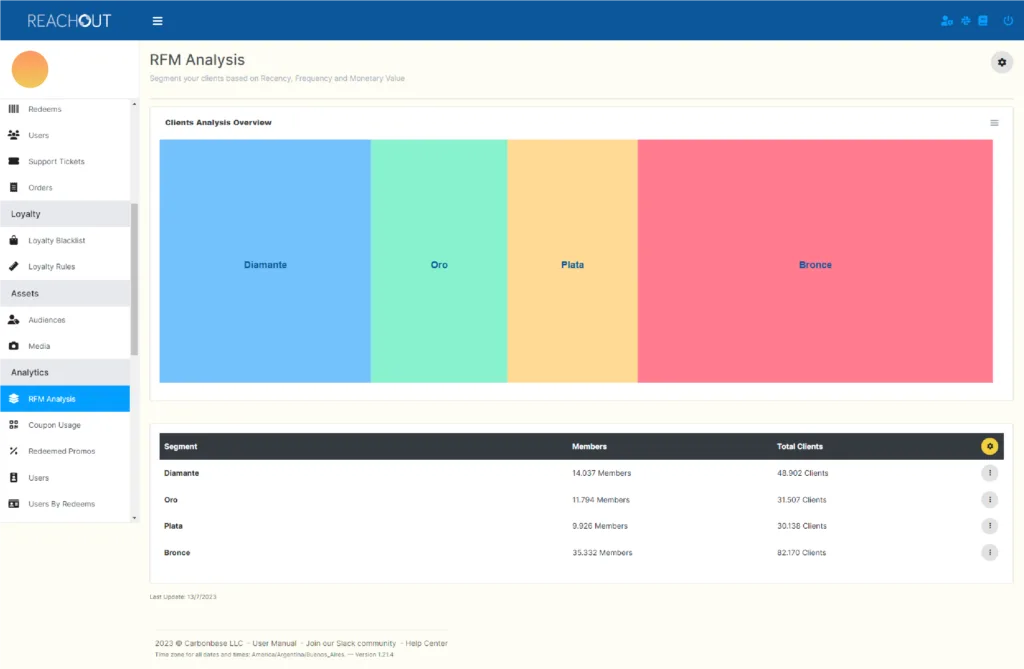Click the User Manual footer link

[274, 644]
